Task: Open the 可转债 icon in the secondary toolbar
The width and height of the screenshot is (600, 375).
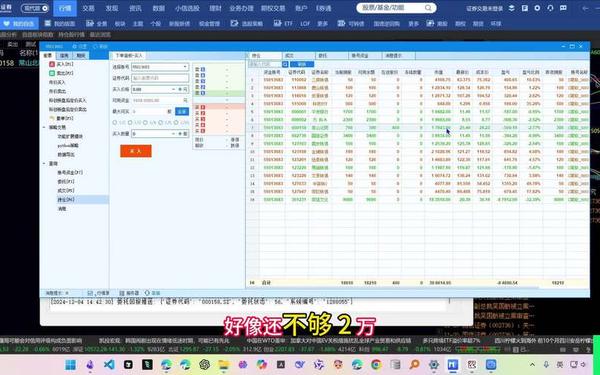Action: point(341,23)
